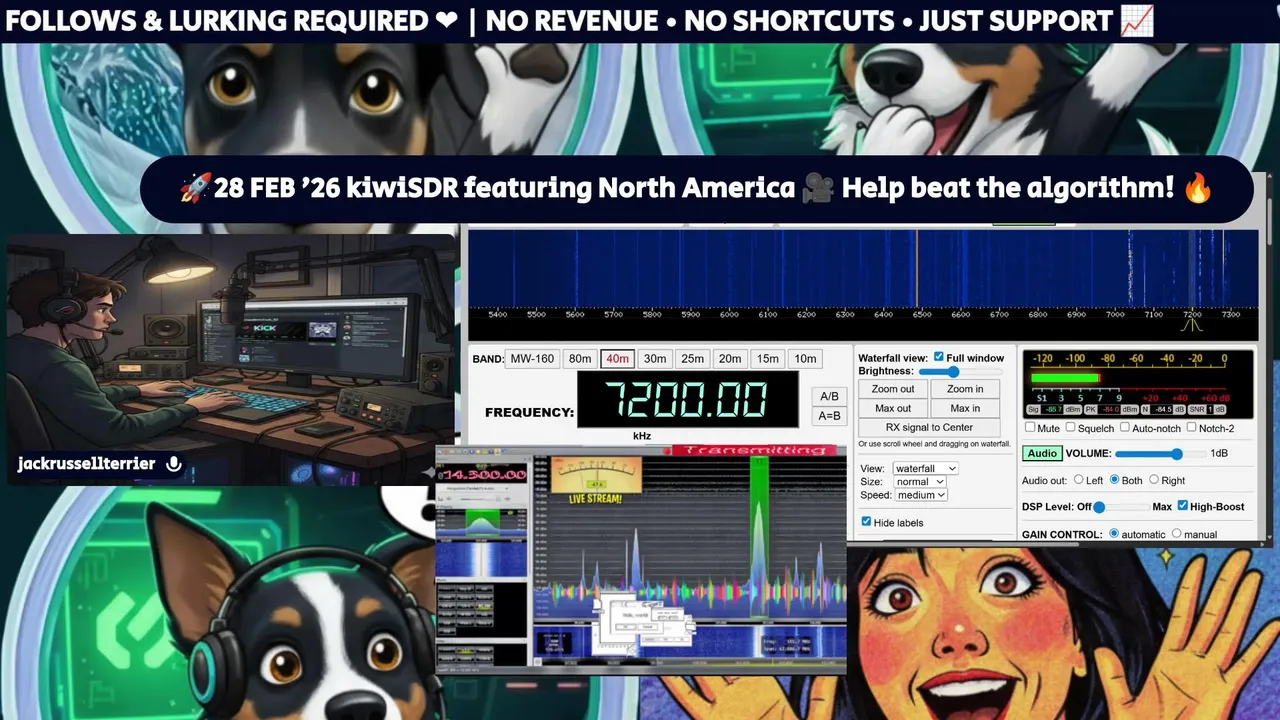Viewport: 1280px width, 720px height.
Task: Click the Zoom out button
Action: coord(893,389)
